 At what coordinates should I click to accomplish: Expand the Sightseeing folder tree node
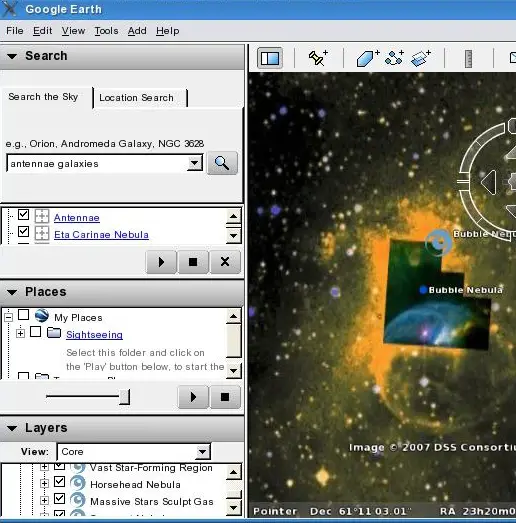[20, 333]
